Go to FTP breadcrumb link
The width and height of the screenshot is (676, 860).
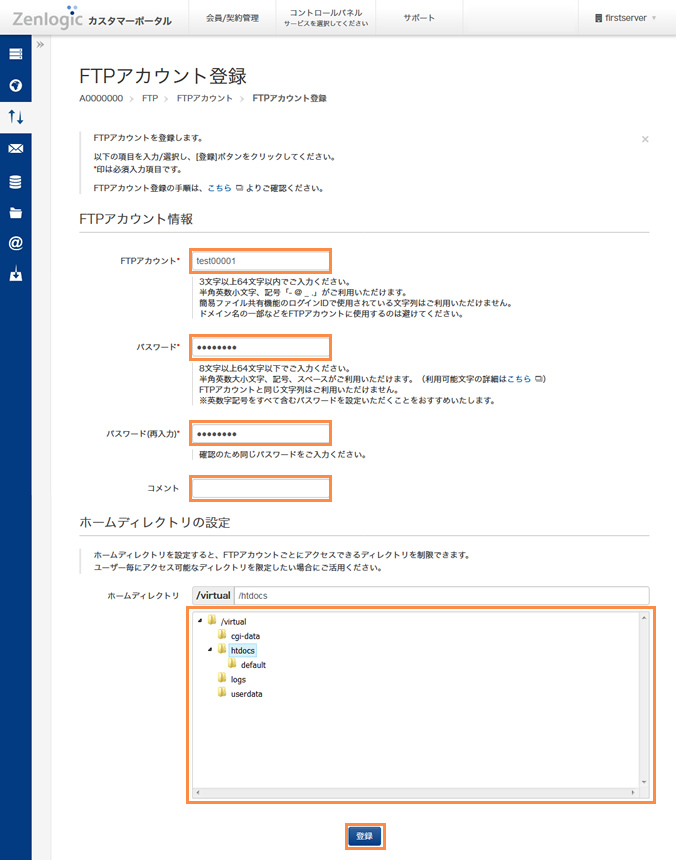coord(150,98)
